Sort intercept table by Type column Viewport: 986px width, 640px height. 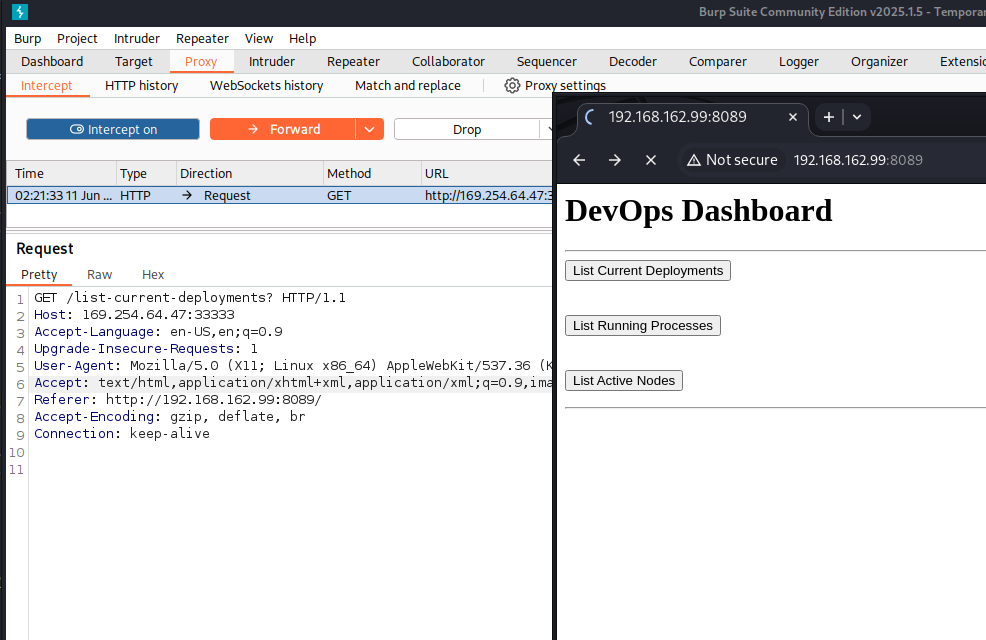146,174
